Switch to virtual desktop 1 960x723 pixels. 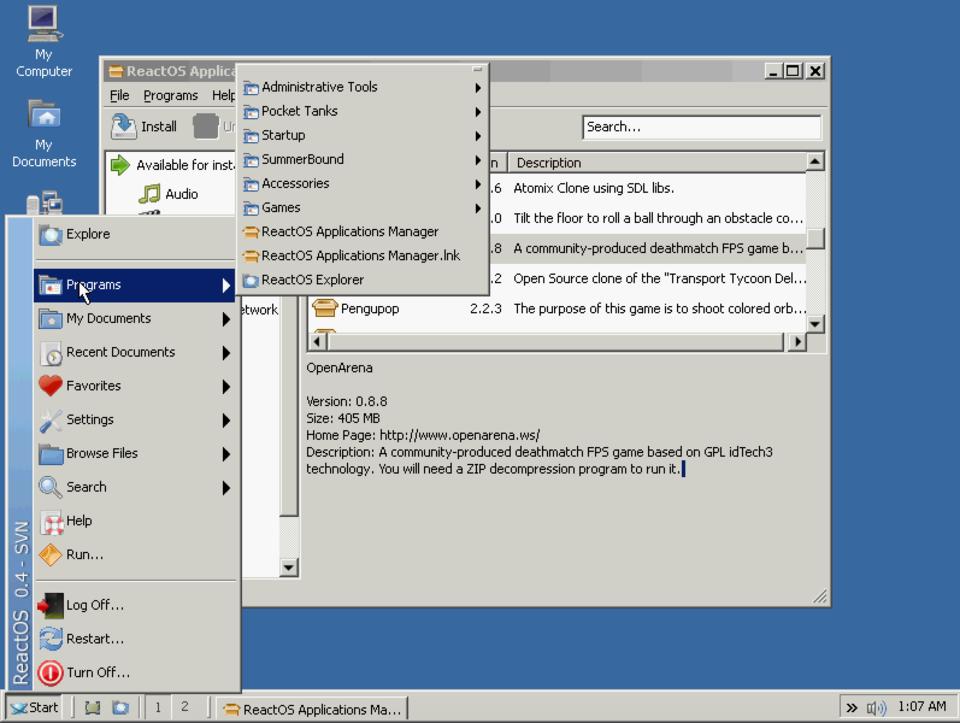click(157, 707)
